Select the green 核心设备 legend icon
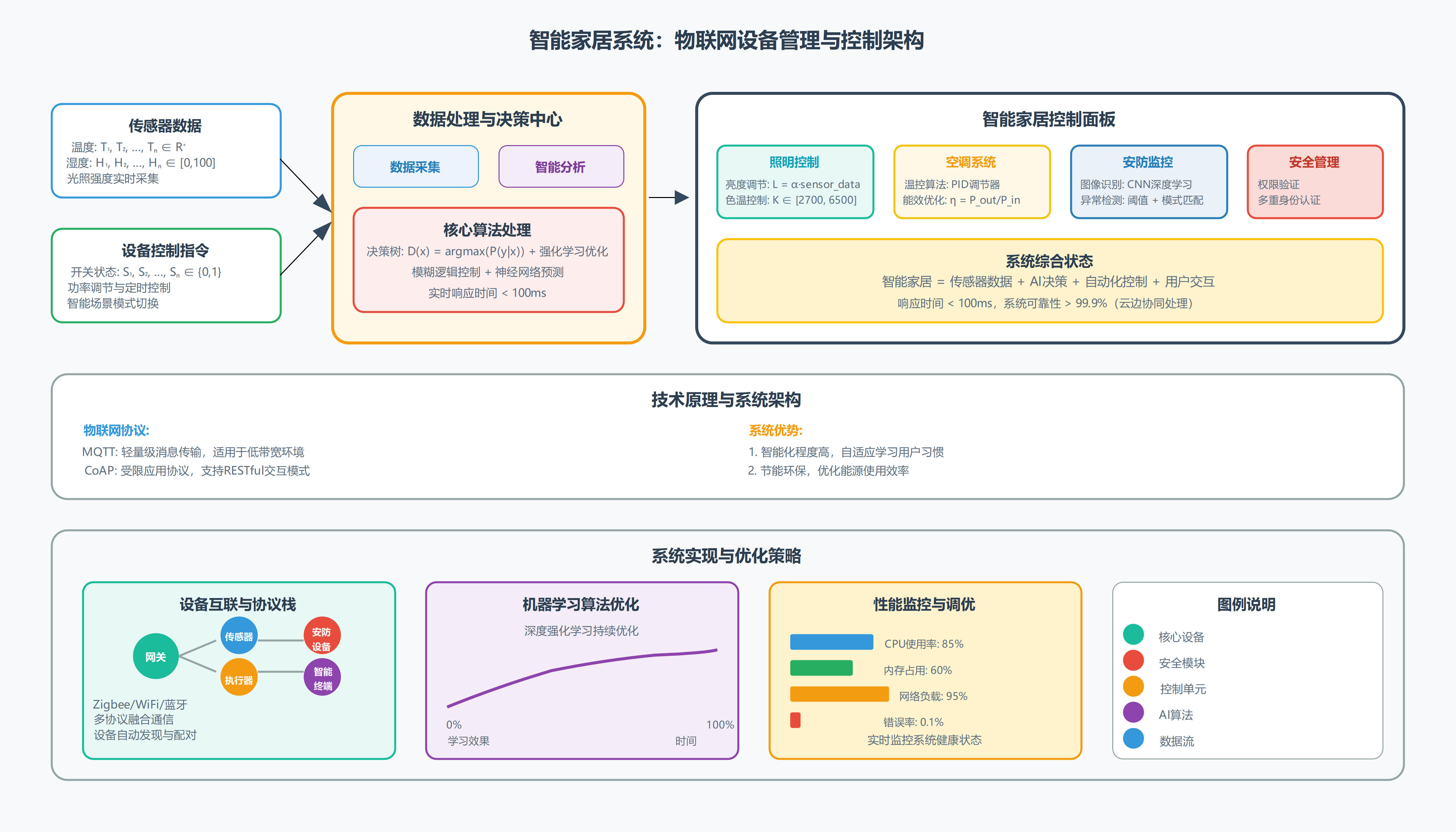Viewport: 1456px width, 832px height. tap(1133, 634)
